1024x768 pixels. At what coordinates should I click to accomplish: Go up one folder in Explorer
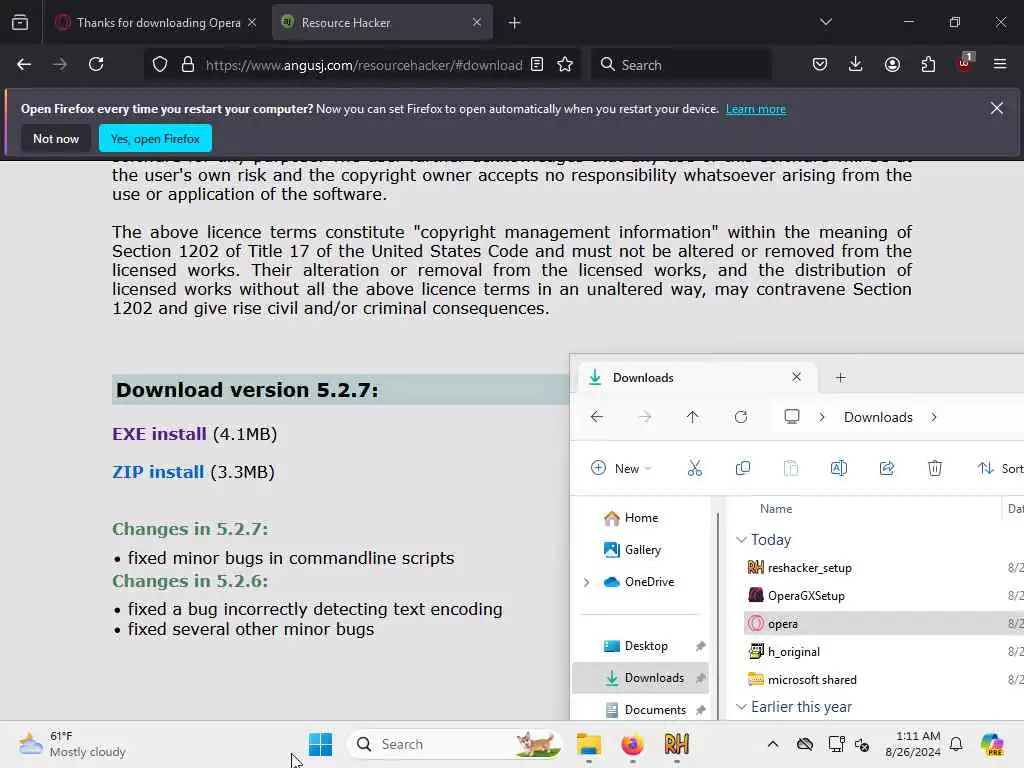pyautogui.click(x=692, y=417)
